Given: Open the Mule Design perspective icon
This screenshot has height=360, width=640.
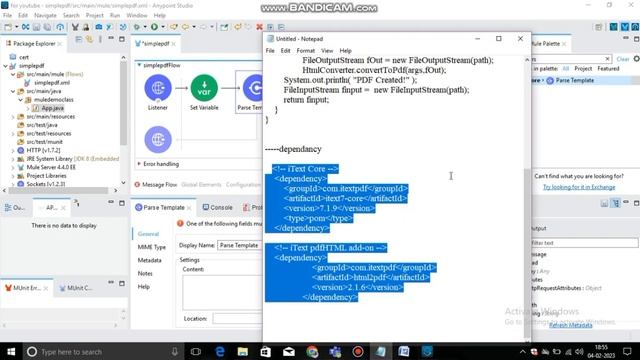Looking at the screenshot, I should click(x=625, y=27).
